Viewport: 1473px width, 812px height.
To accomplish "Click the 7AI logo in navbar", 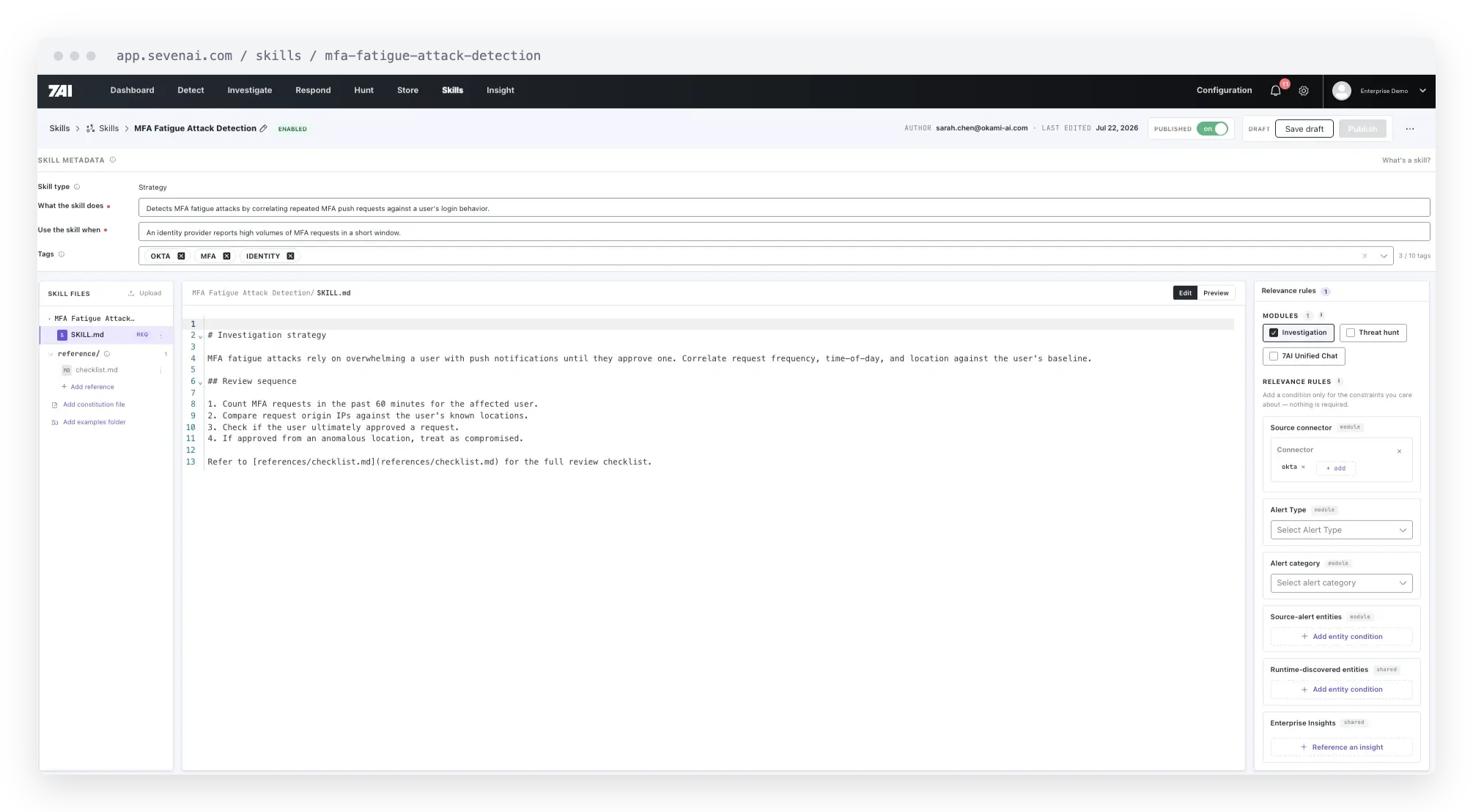I will pos(60,91).
